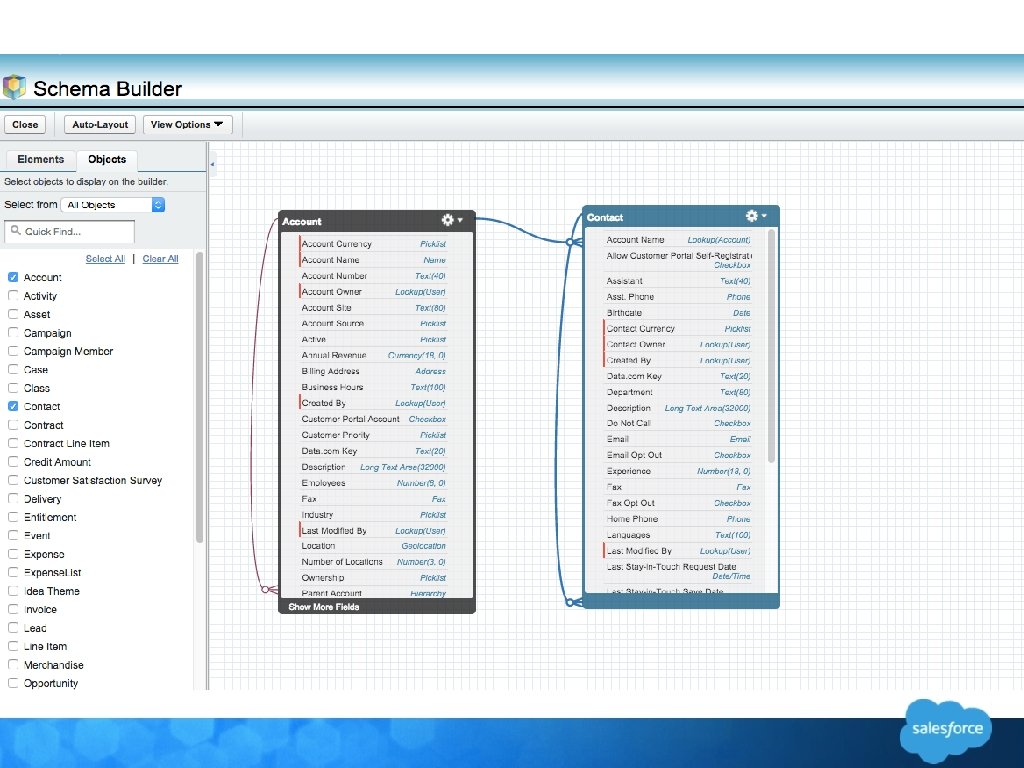Check the Invoice object checkbox
This screenshot has width=1024, height=768.
coord(13,609)
